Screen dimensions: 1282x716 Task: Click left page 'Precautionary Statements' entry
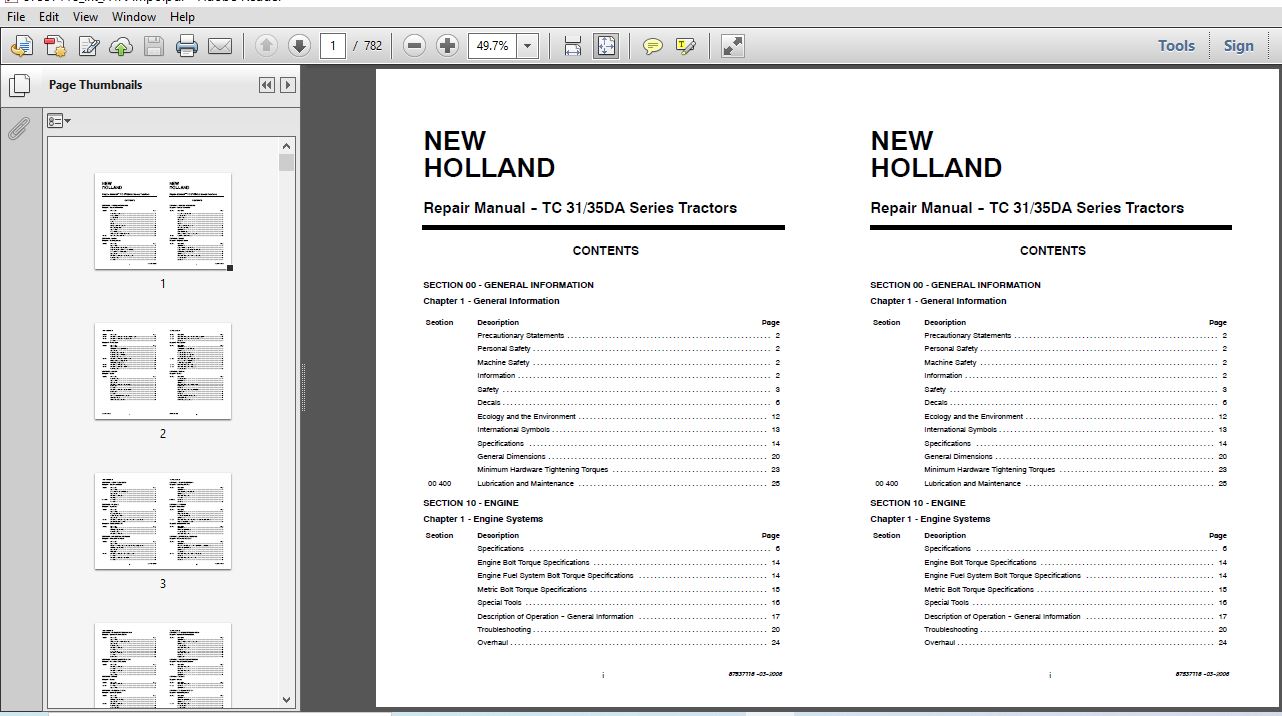[520, 336]
